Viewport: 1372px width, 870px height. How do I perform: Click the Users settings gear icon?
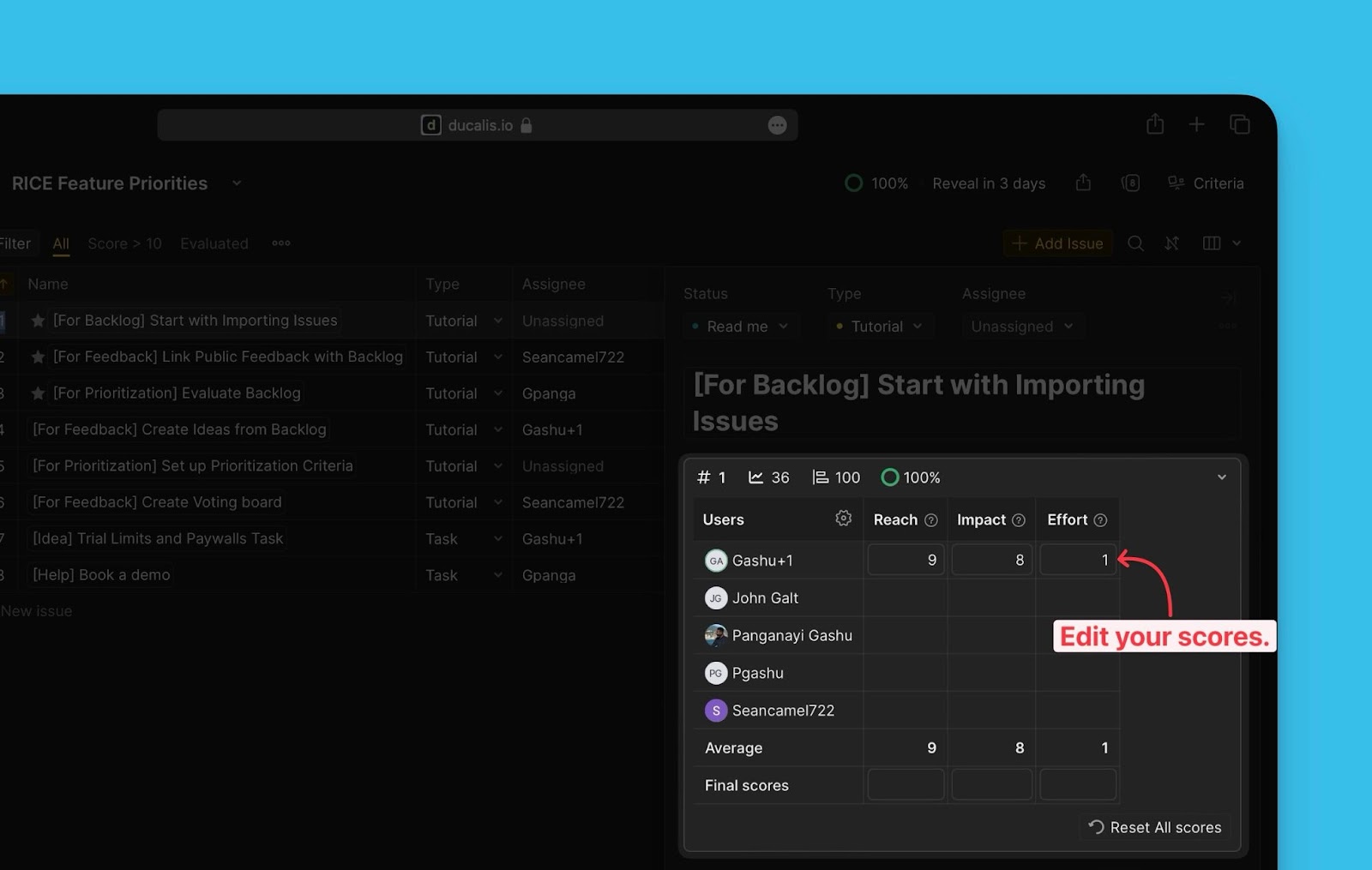843,519
